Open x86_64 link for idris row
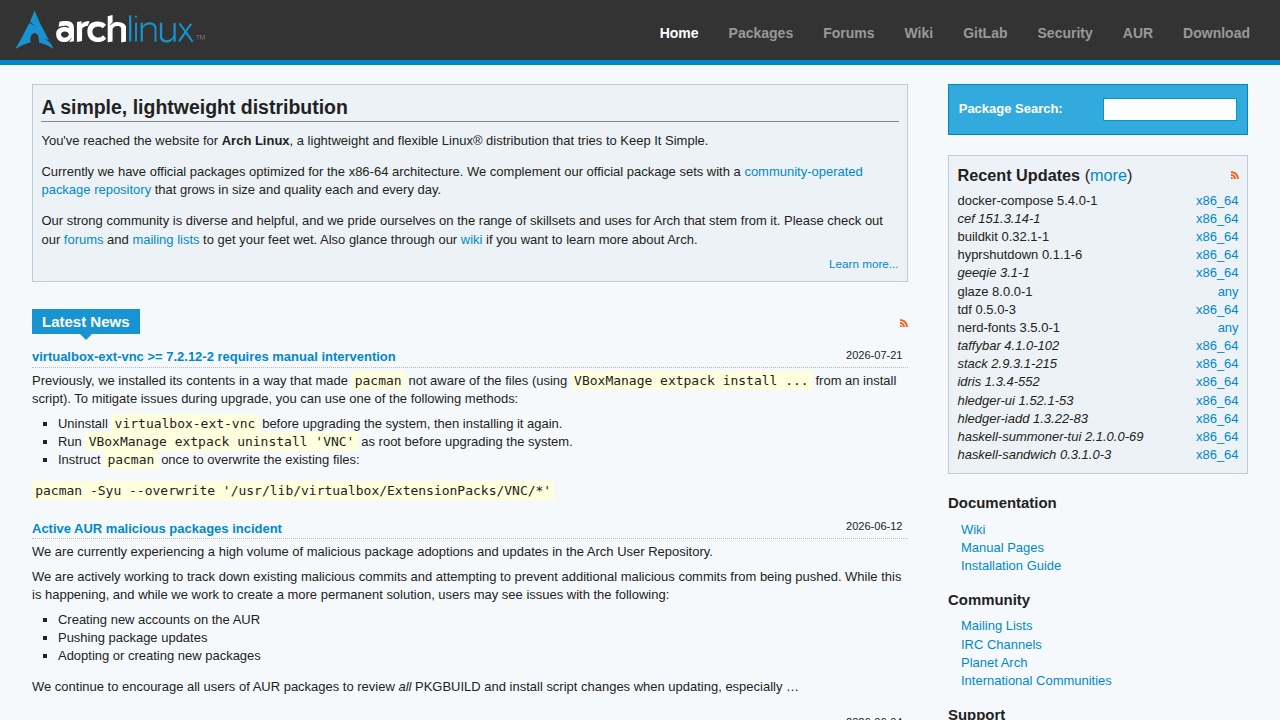 (x=1217, y=382)
